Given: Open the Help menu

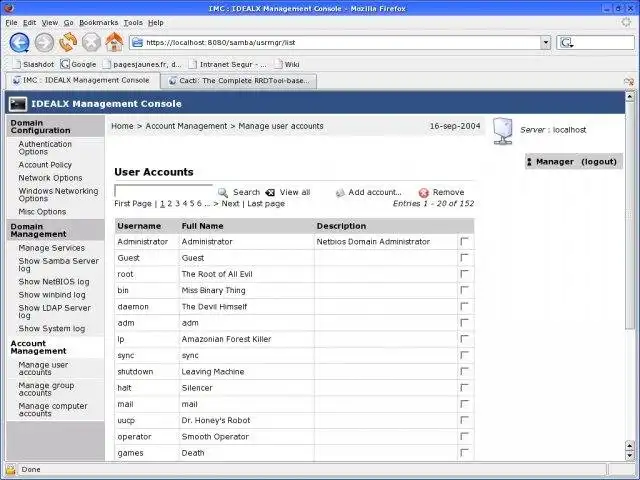Looking at the screenshot, I should click(156, 23).
